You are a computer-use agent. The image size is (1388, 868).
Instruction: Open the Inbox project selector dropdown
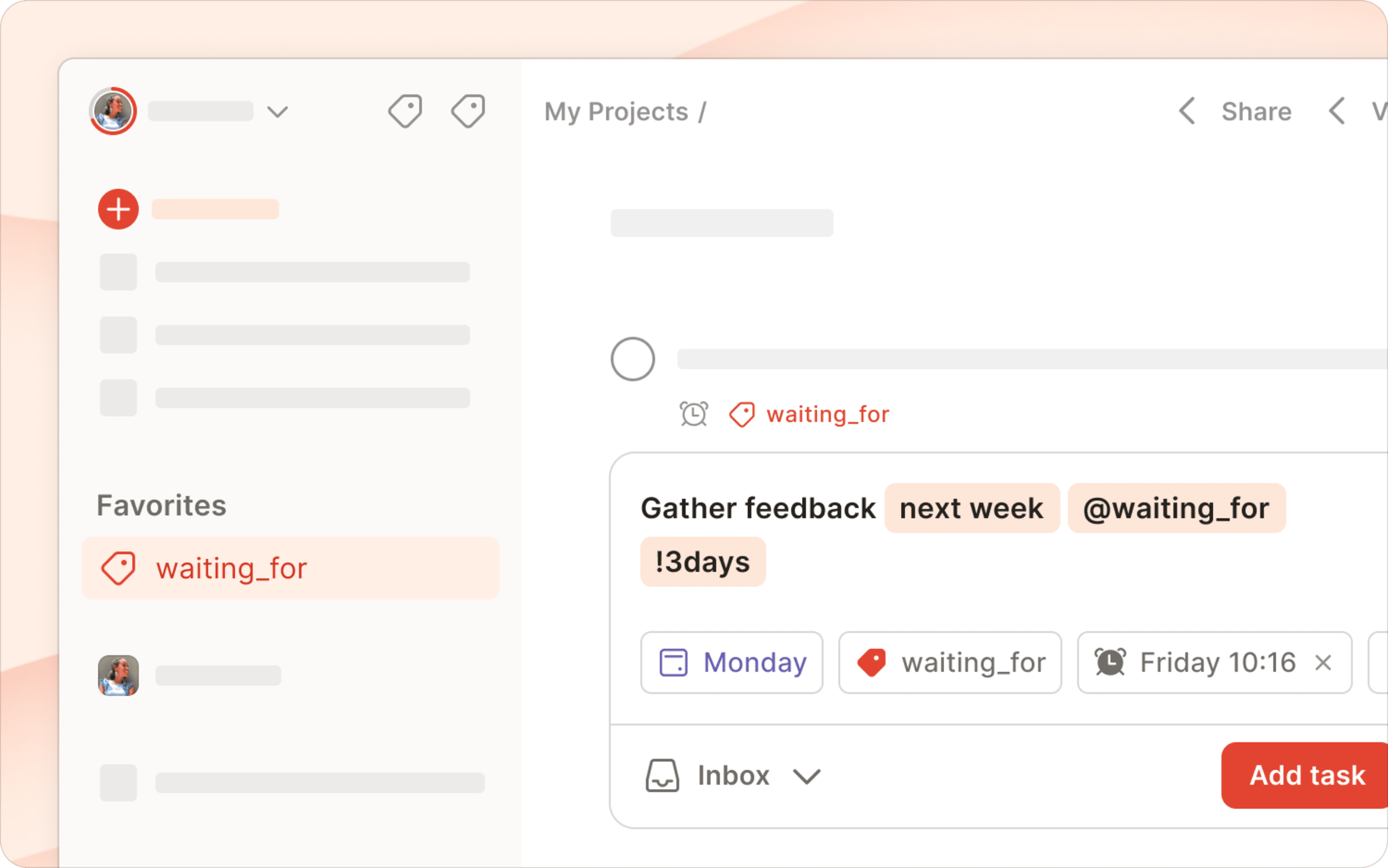pos(807,776)
